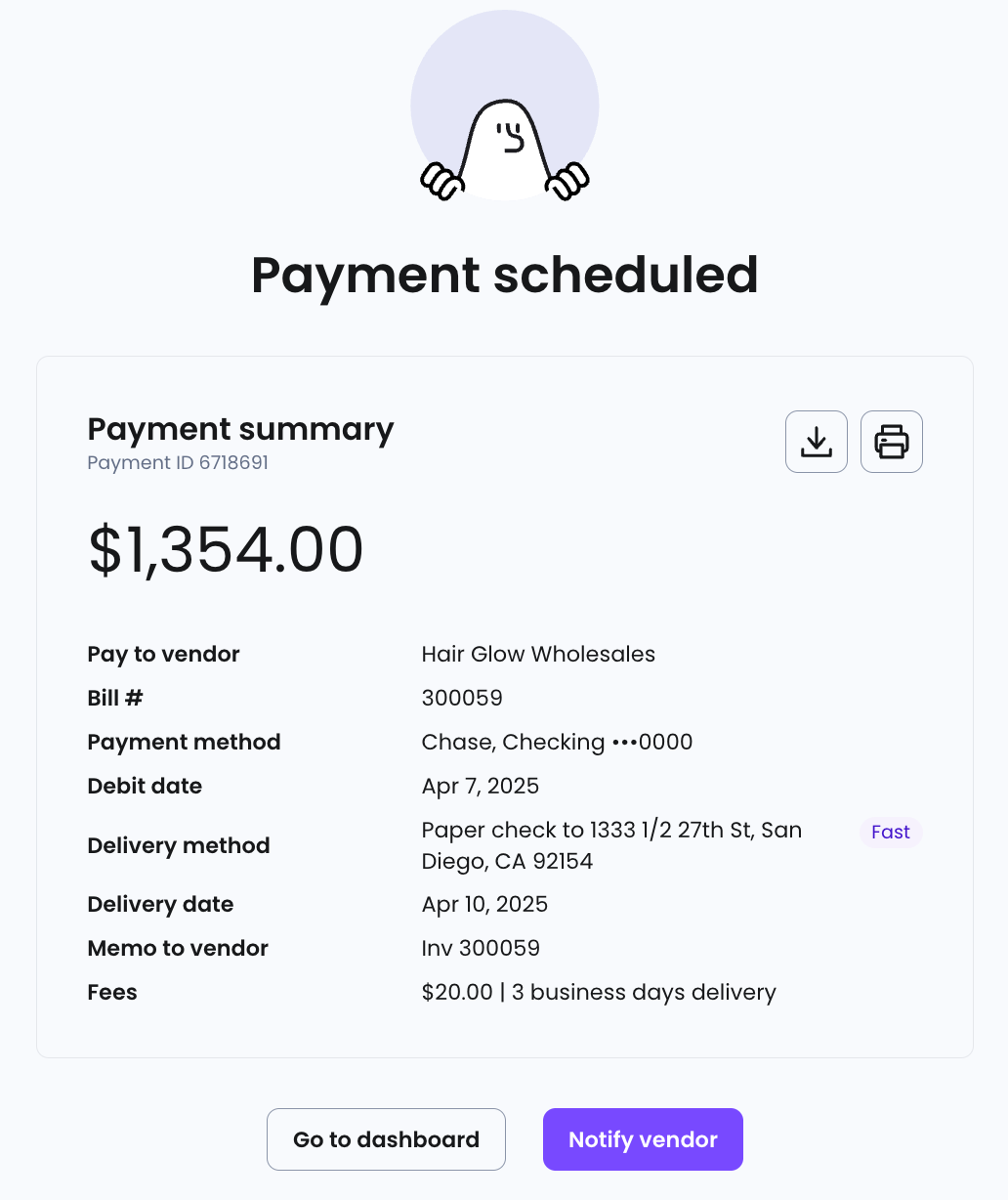Image resolution: width=1008 pixels, height=1200 pixels.
Task: Click the vendor name Hair Glow Wholesales
Action: [538, 654]
